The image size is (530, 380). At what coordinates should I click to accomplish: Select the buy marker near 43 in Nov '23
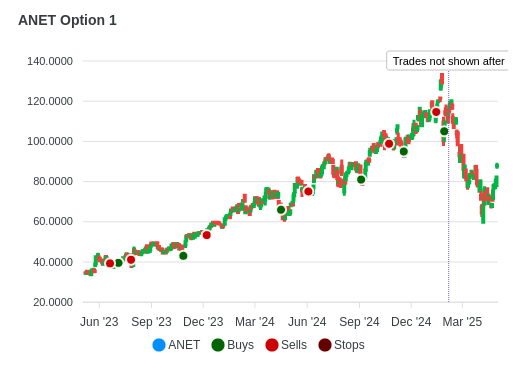(x=183, y=256)
